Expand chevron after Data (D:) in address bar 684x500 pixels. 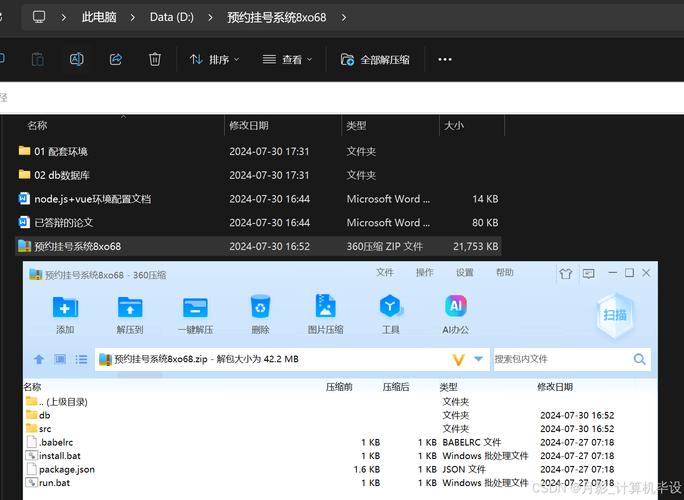pos(210,17)
